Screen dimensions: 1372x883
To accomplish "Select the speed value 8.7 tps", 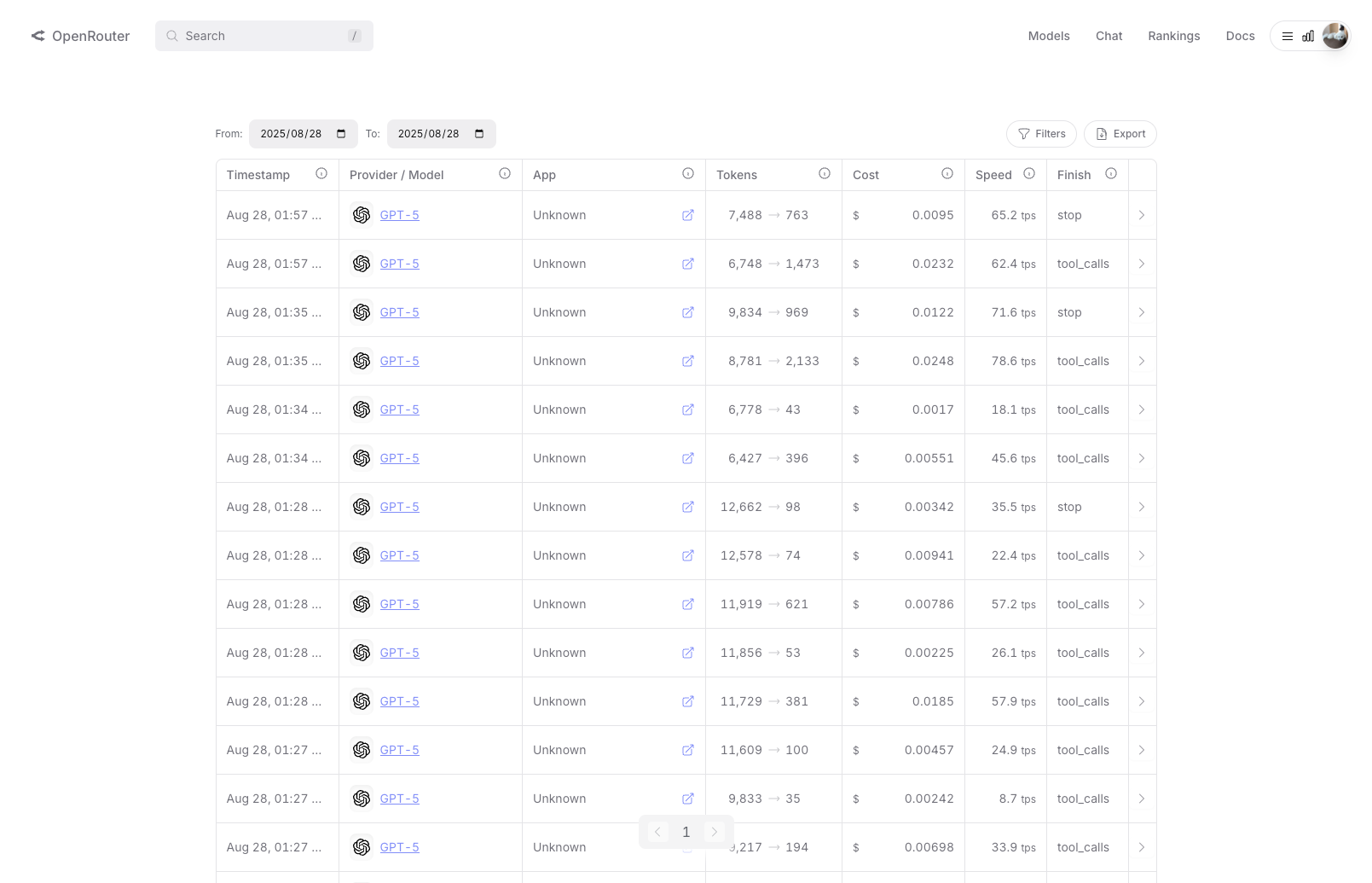I will point(1017,799).
